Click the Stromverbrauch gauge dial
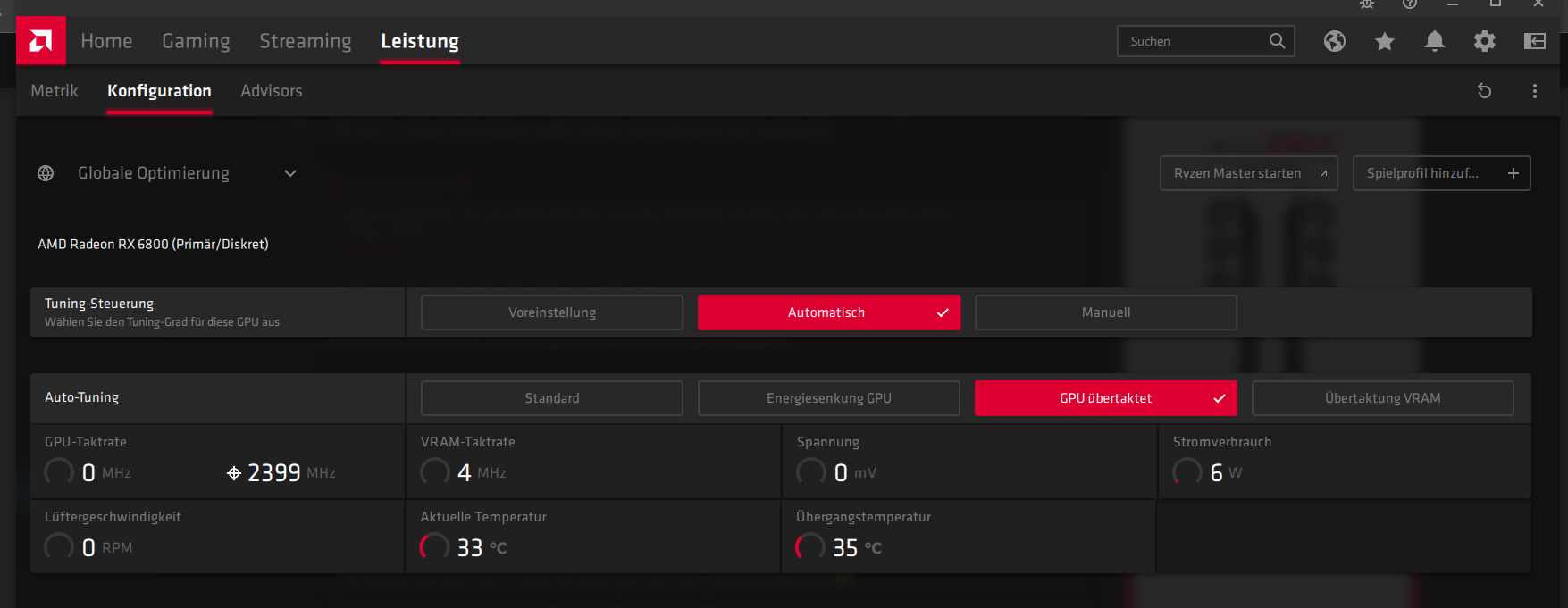The width and height of the screenshot is (1568, 608). coord(1187,471)
